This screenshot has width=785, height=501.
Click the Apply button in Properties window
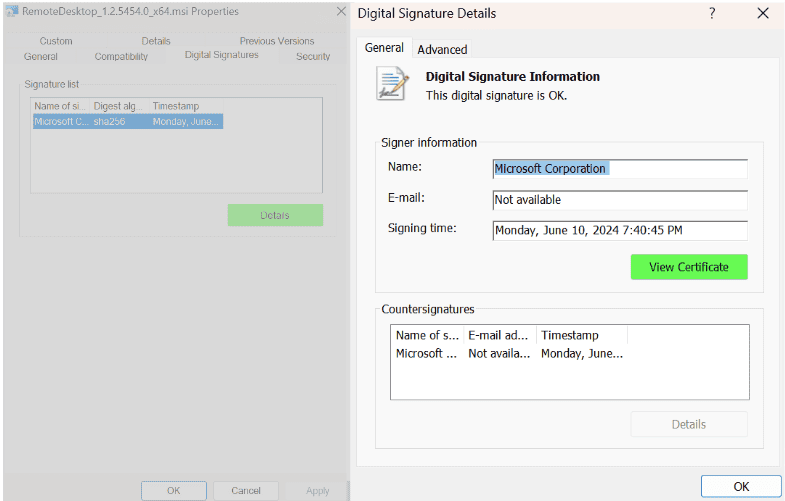[x=317, y=490]
